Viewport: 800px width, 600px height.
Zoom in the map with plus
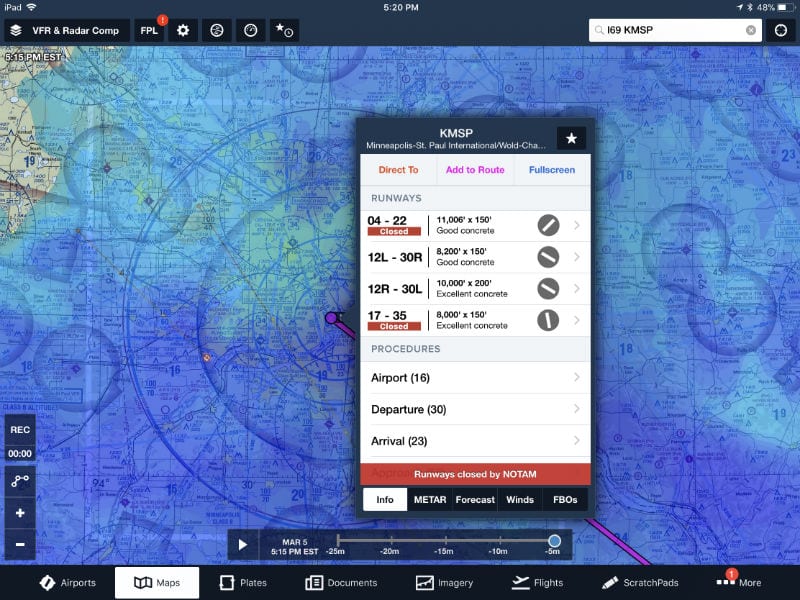20,513
